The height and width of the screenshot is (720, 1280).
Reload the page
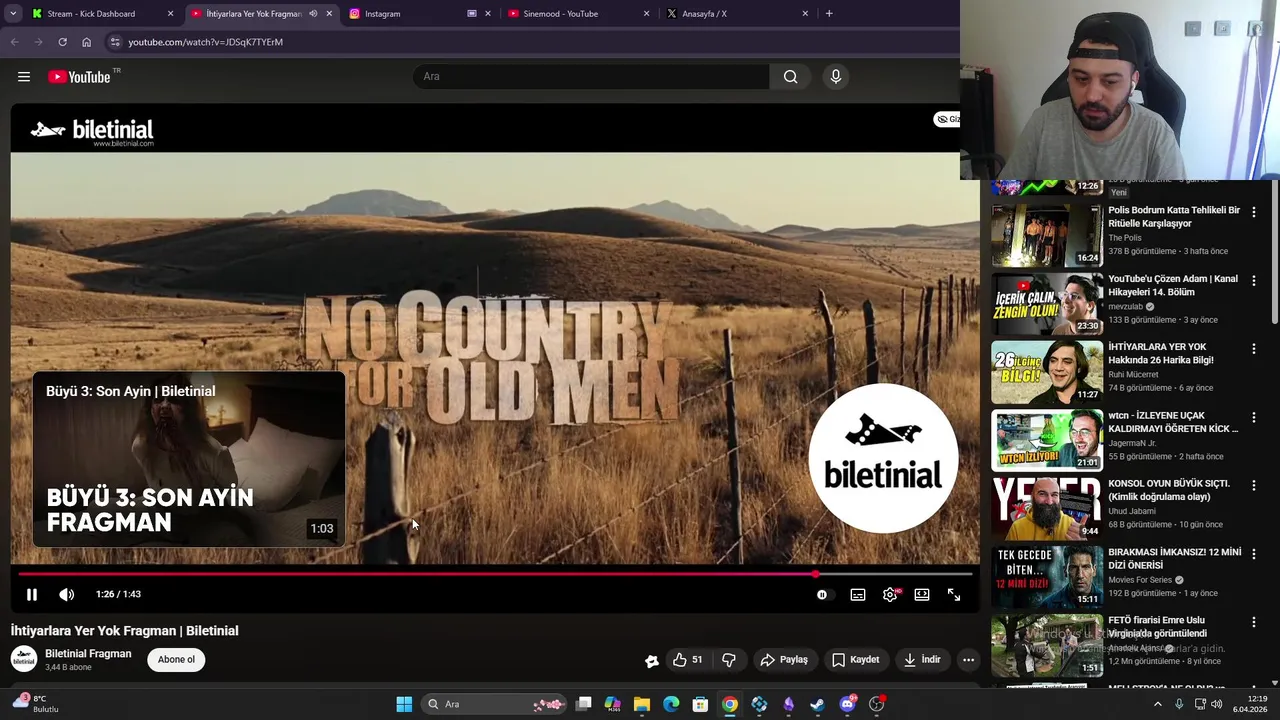coord(62,42)
